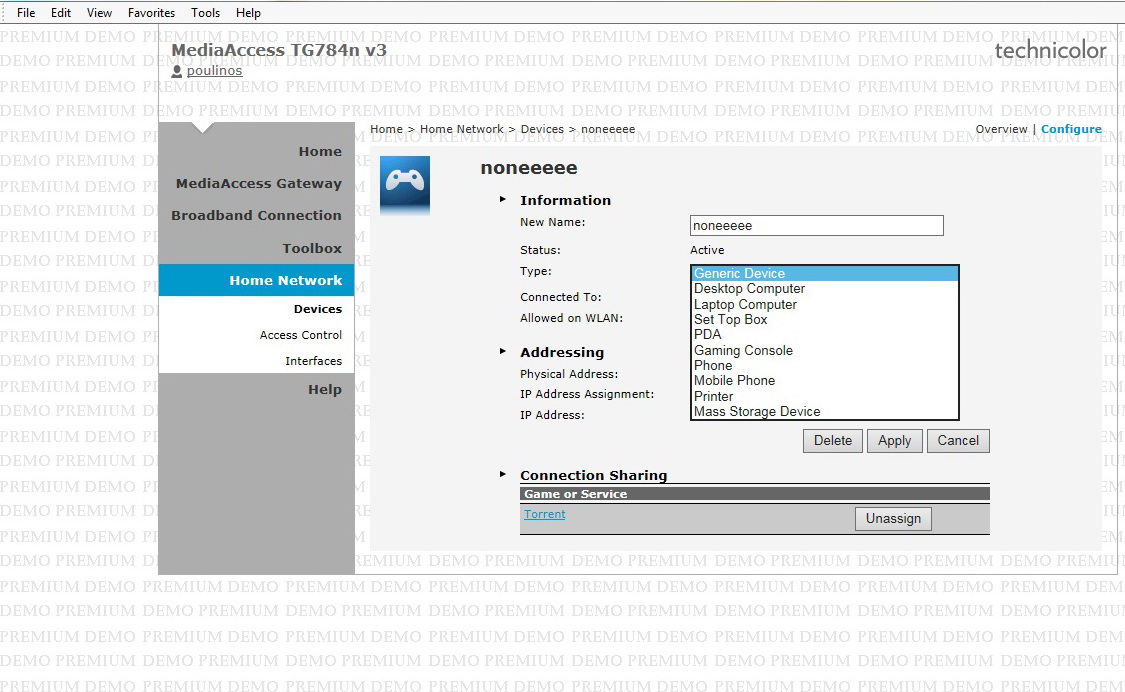Select Gaming Console device type
The image size is (1125, 692).
[x=824, y=350]
